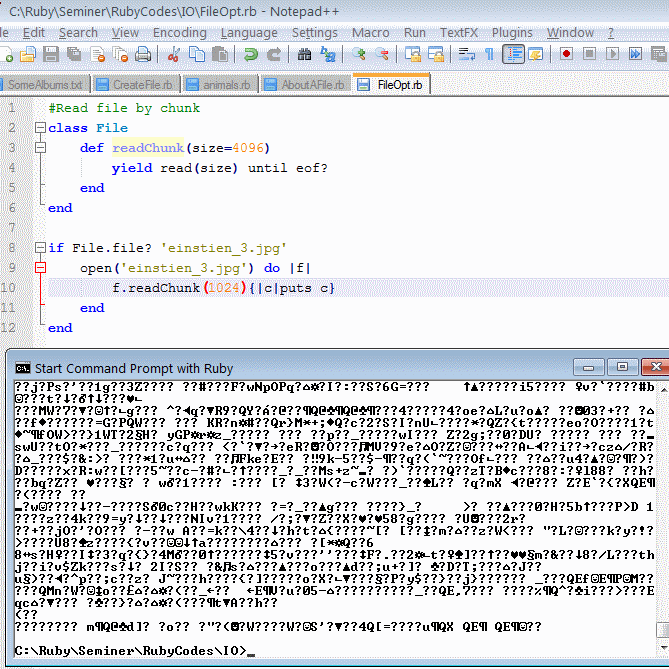Viewport: 669px width, 669px height.
Task: Collapse the 'if File.file?' fold marker
Action: point(40,248)
